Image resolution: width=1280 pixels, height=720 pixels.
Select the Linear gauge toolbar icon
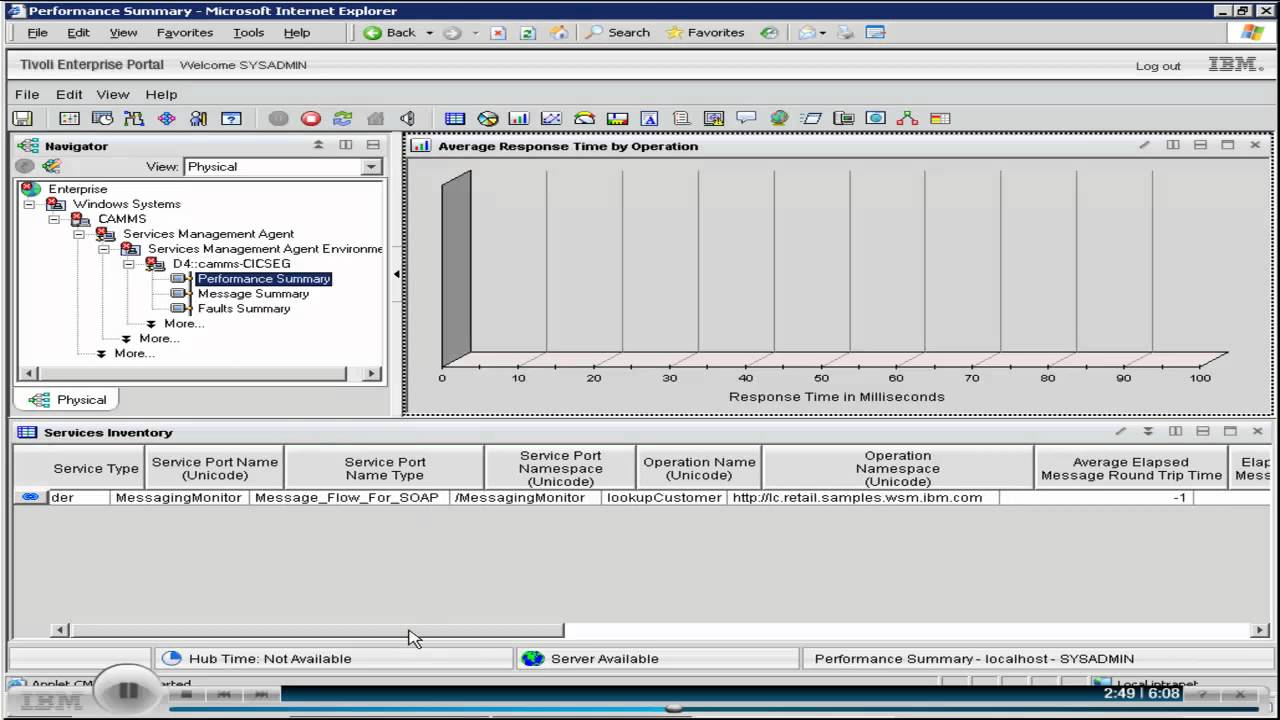(x=617, y=118)
